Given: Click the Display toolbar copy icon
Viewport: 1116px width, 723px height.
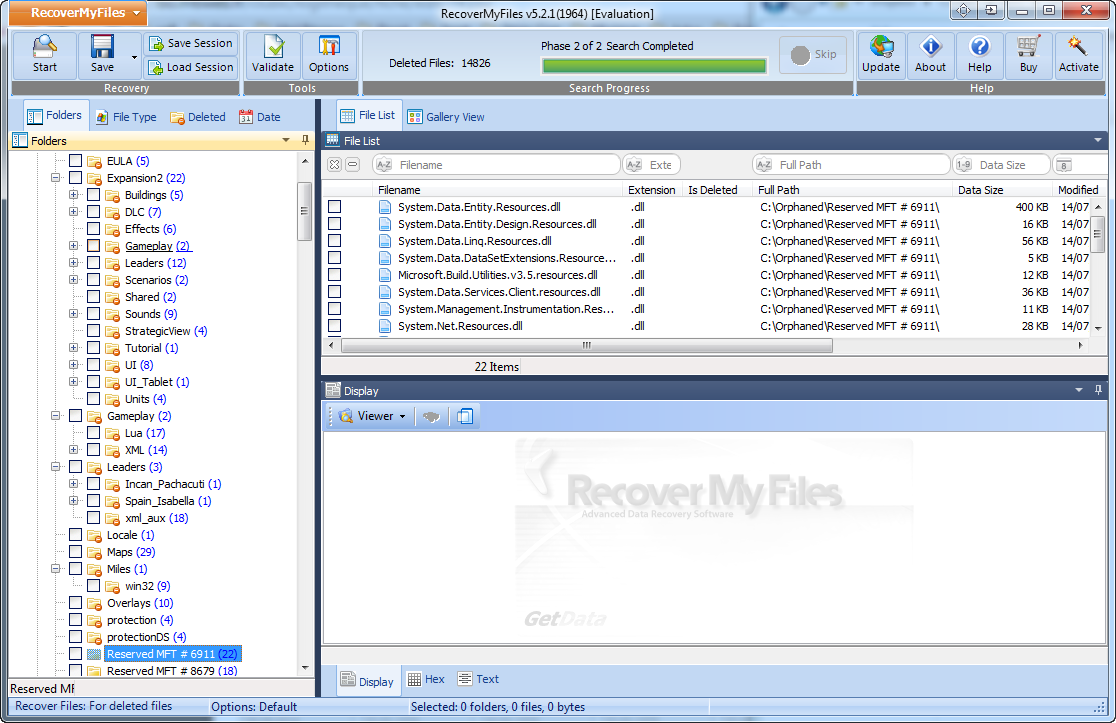Looking at the screenshot, I should point(465,416).
